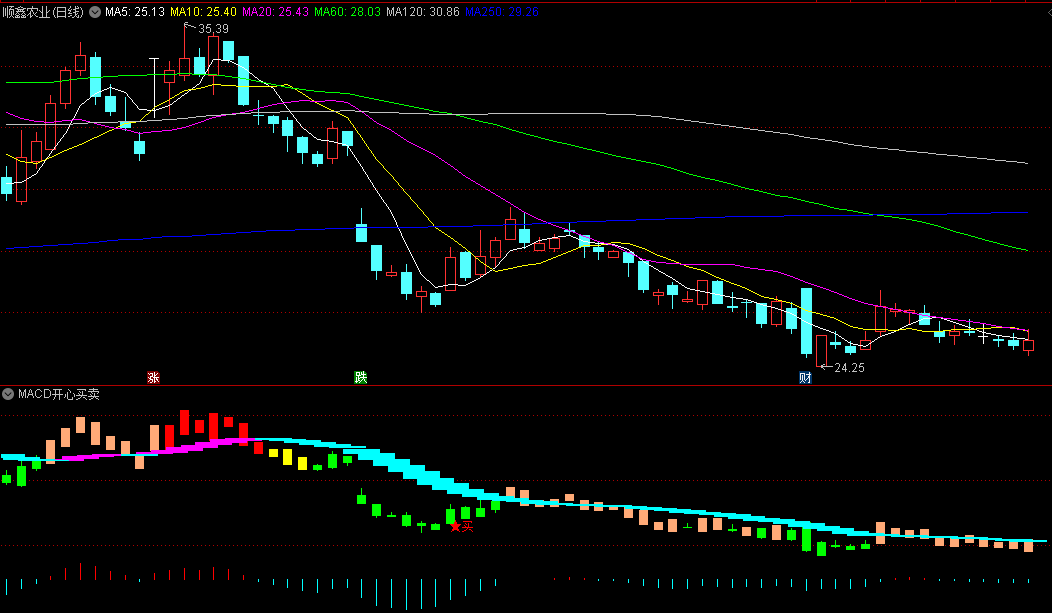
Task: Select the MA20: 25.43 label
Action: (x=275, y=12)
